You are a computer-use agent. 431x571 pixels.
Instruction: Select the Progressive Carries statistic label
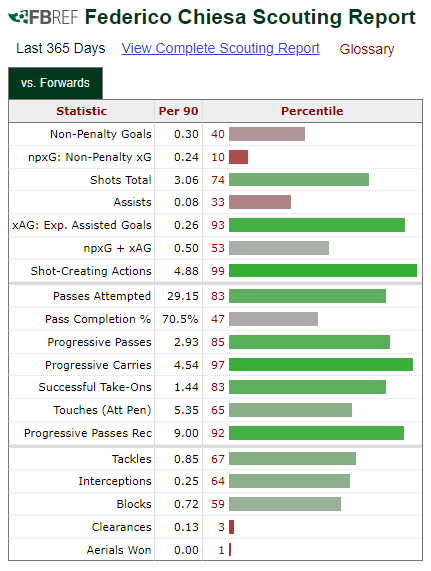click(98, 365)
